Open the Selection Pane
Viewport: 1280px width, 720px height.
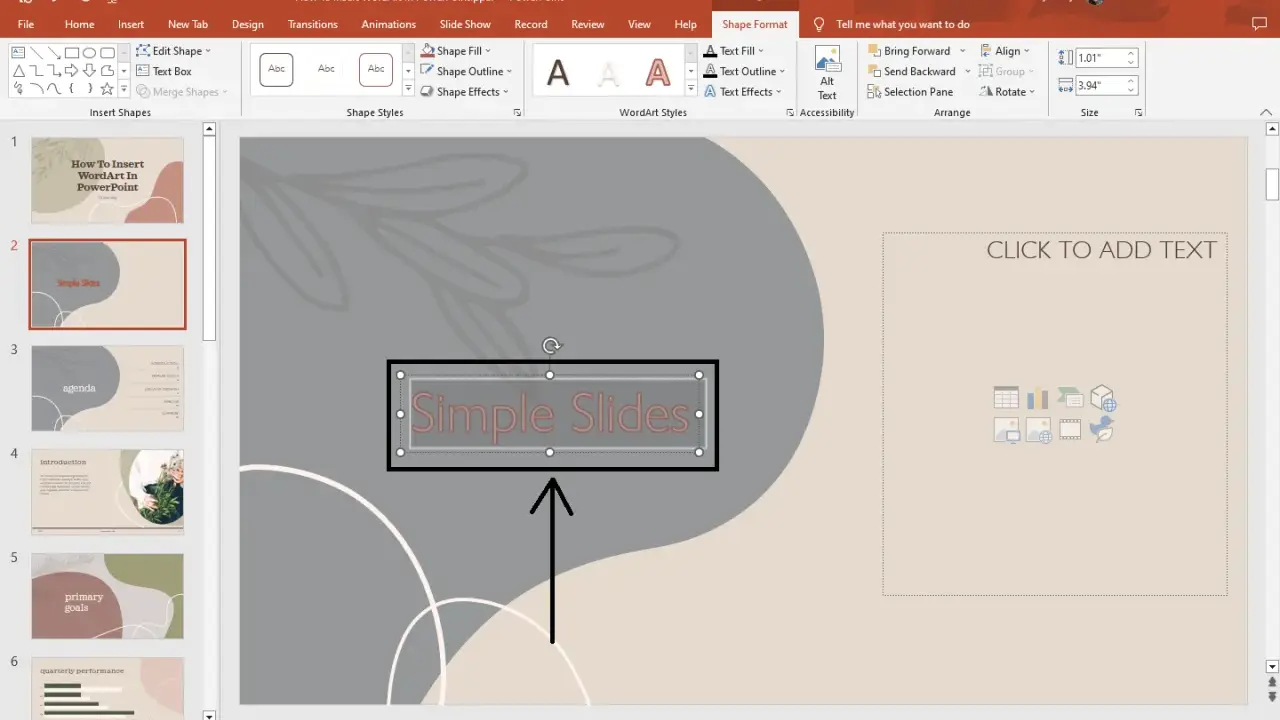pyautogui.click(x=910, y=91)
